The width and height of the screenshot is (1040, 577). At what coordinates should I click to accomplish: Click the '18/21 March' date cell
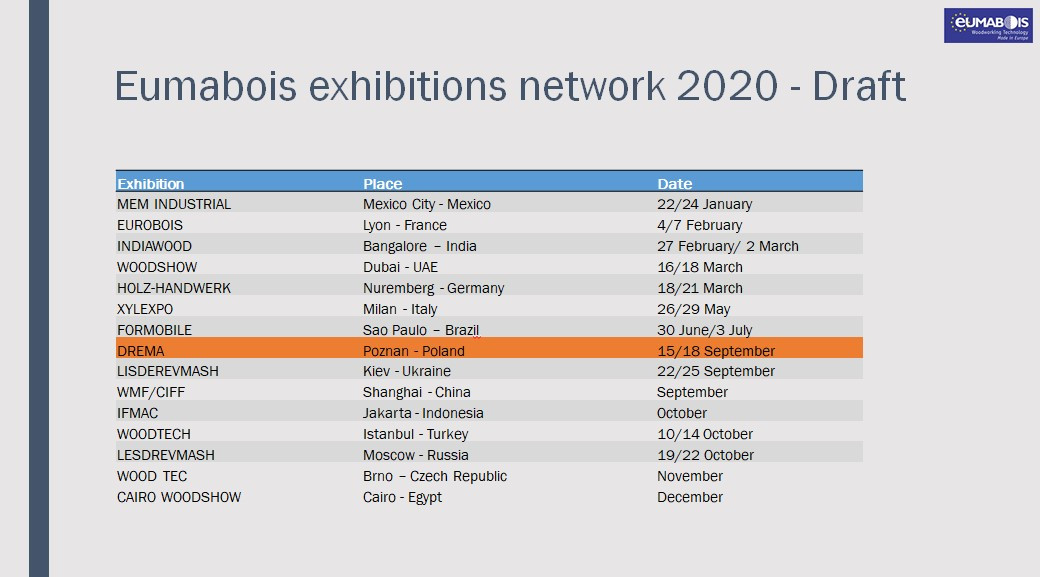tap(700, 288)
